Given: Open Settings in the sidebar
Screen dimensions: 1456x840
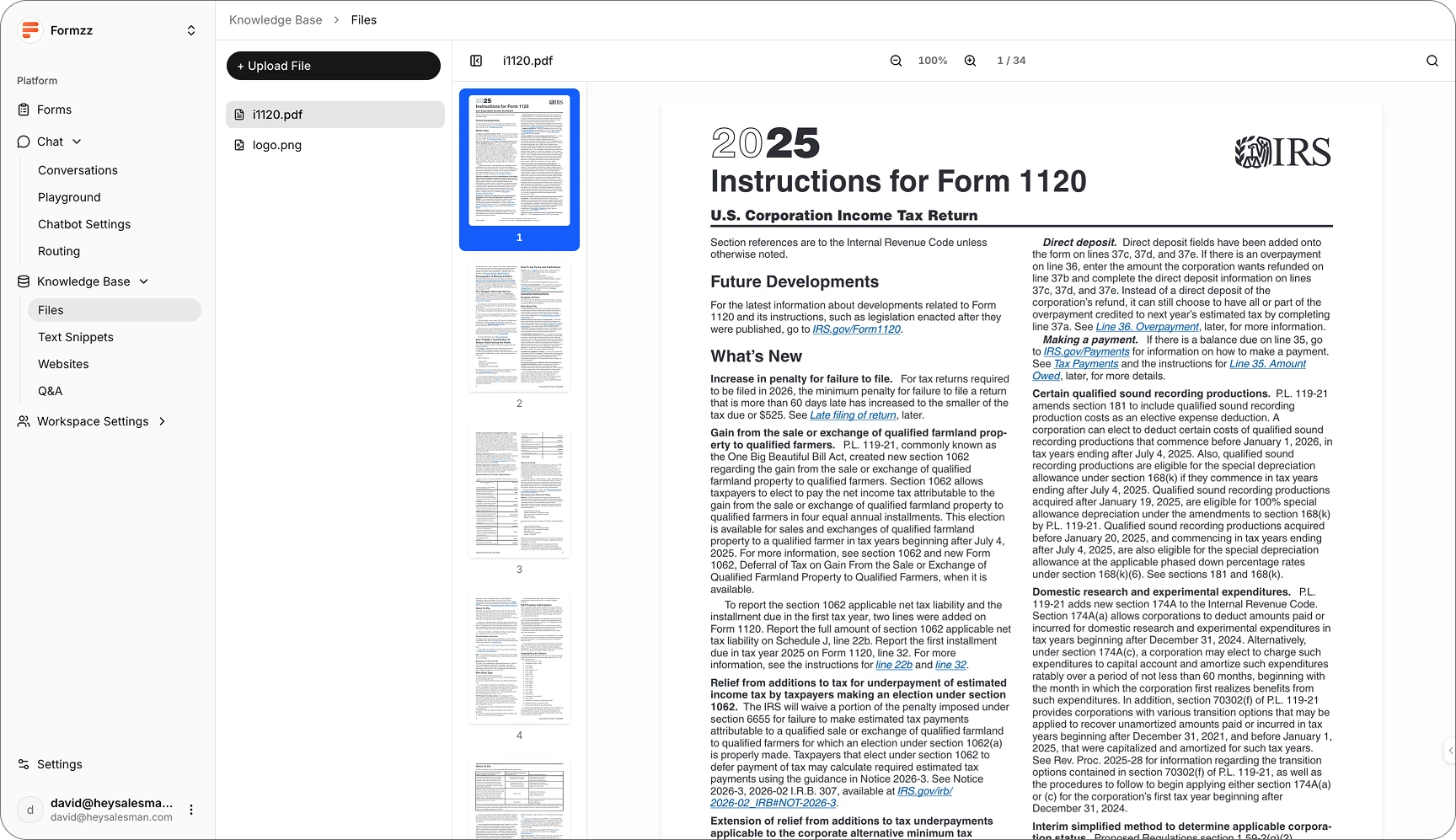Looking at the screenshot, I should [x=59, y=764].
